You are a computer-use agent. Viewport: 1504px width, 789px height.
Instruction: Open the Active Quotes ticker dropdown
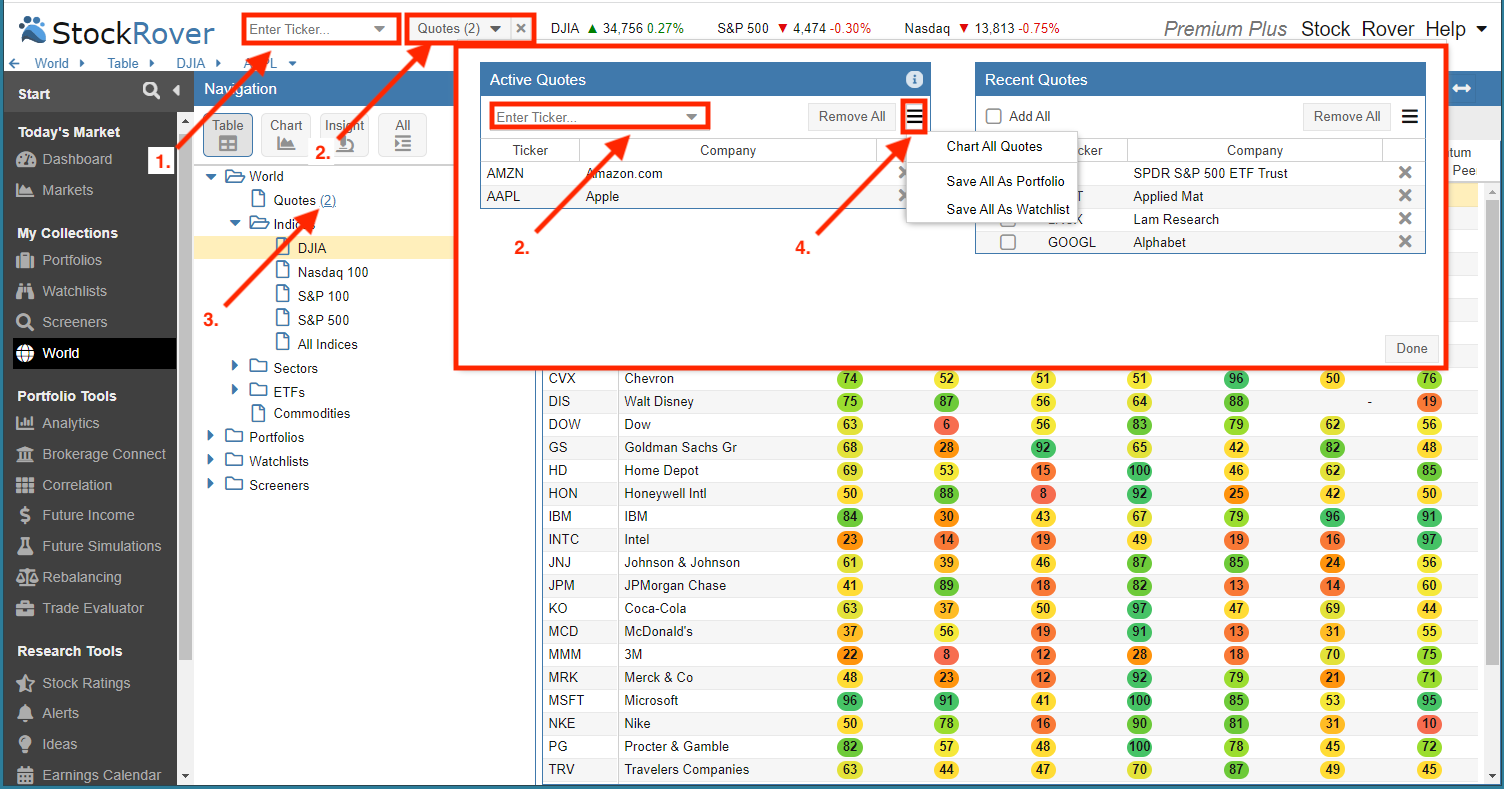(x=692, y=117)
